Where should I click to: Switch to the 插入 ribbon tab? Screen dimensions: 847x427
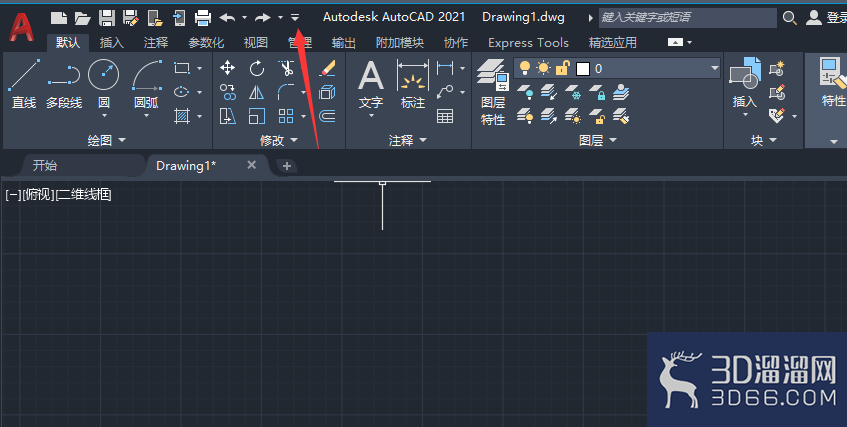[112, 42]
